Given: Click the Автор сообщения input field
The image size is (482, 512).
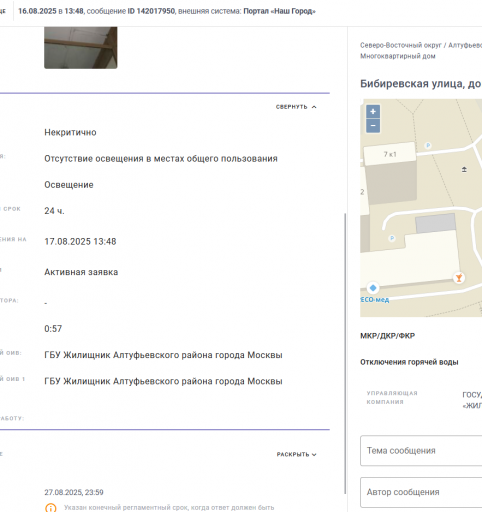Looking at the screenshot, I should point(421,492).
